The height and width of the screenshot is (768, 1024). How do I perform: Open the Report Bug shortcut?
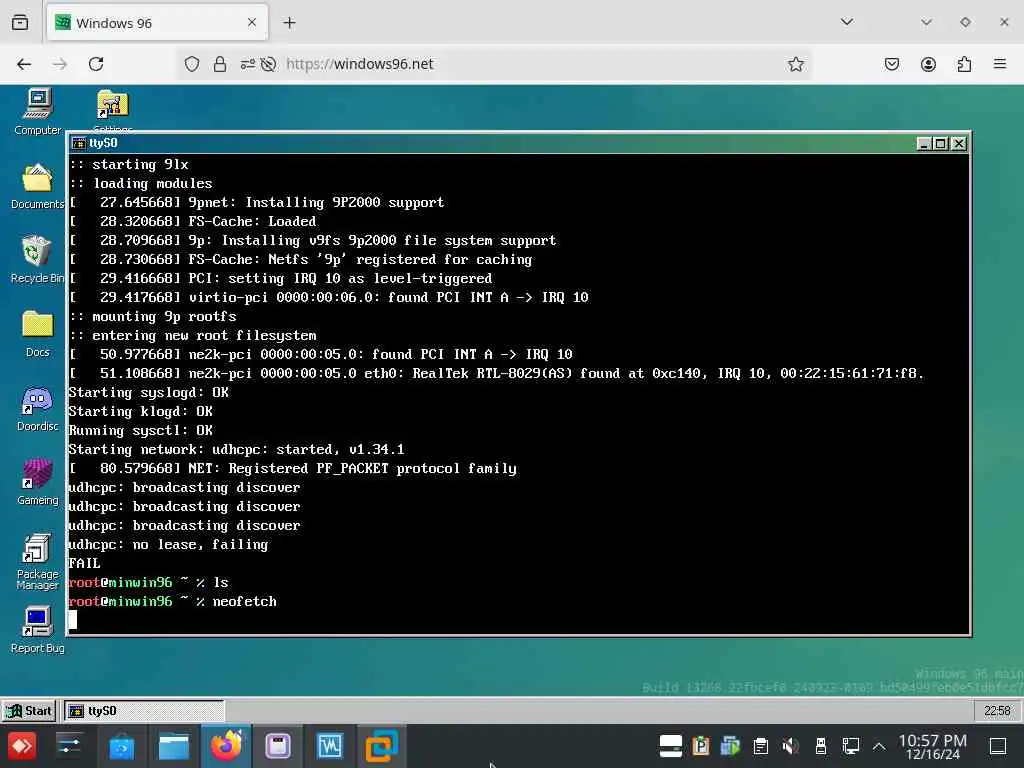point(37,630)
